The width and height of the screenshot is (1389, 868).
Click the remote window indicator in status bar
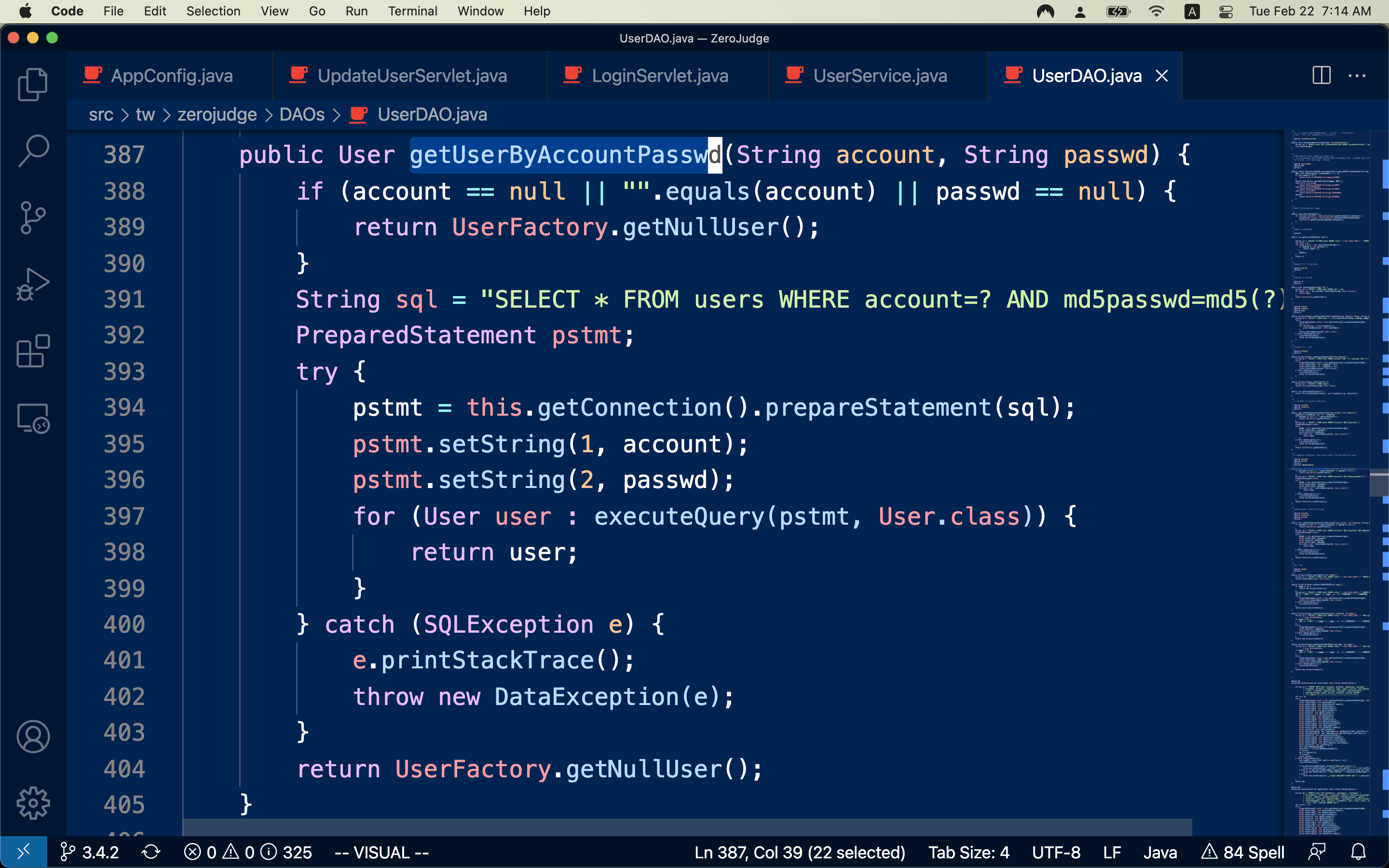click(x=24, y=852)
